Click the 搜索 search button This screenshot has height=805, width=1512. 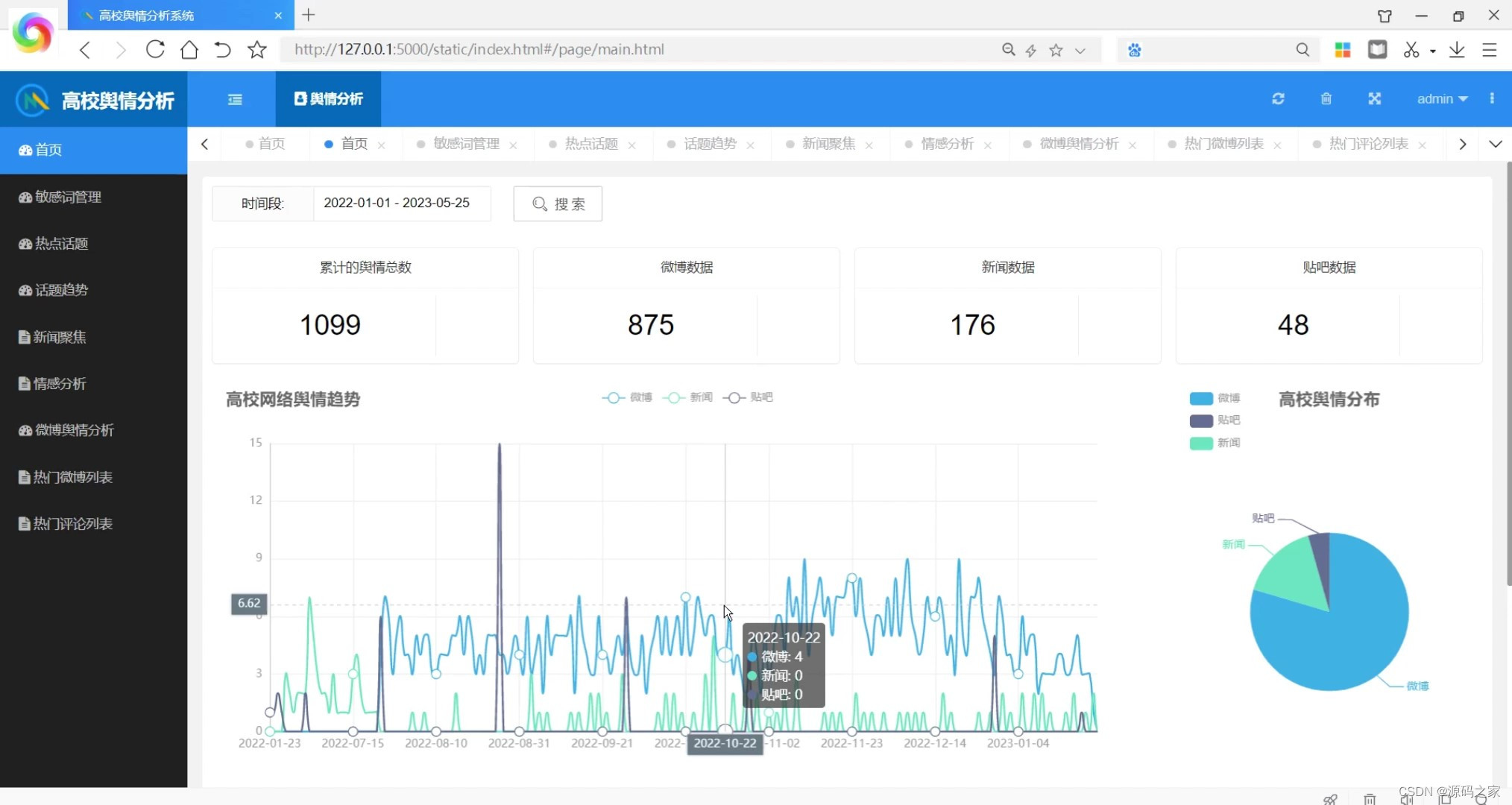click(558, 203)
